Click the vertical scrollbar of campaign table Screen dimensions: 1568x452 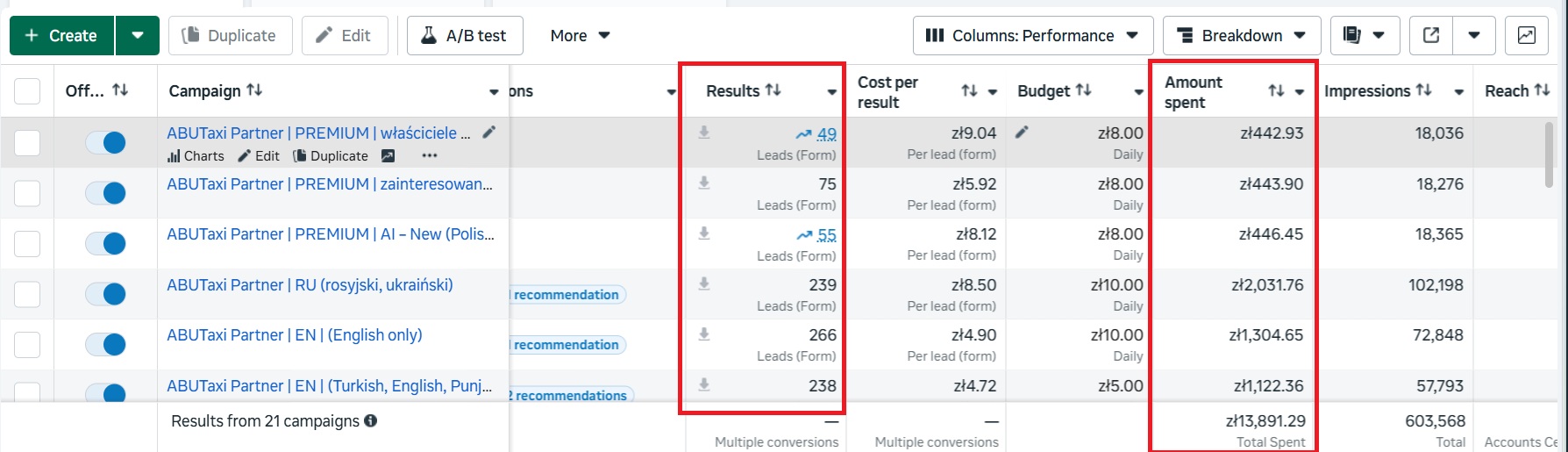click(1549, 154)
